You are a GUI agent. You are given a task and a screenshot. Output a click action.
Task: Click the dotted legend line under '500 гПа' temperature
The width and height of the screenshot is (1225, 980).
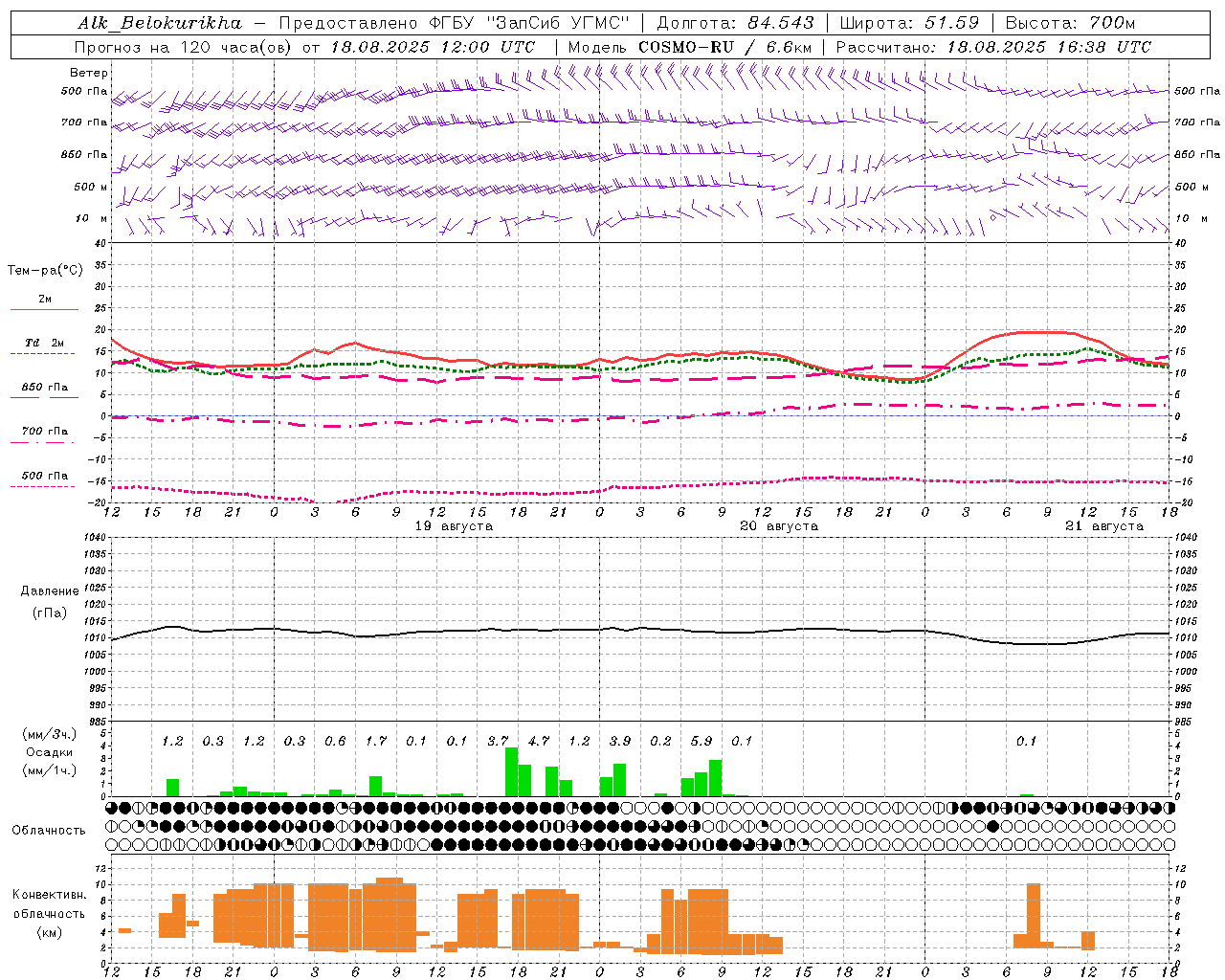click(42, 486)
